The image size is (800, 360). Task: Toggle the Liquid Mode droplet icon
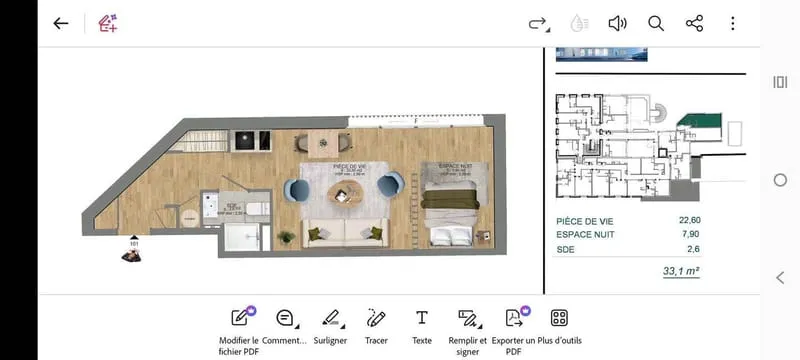tap(579, 23)
